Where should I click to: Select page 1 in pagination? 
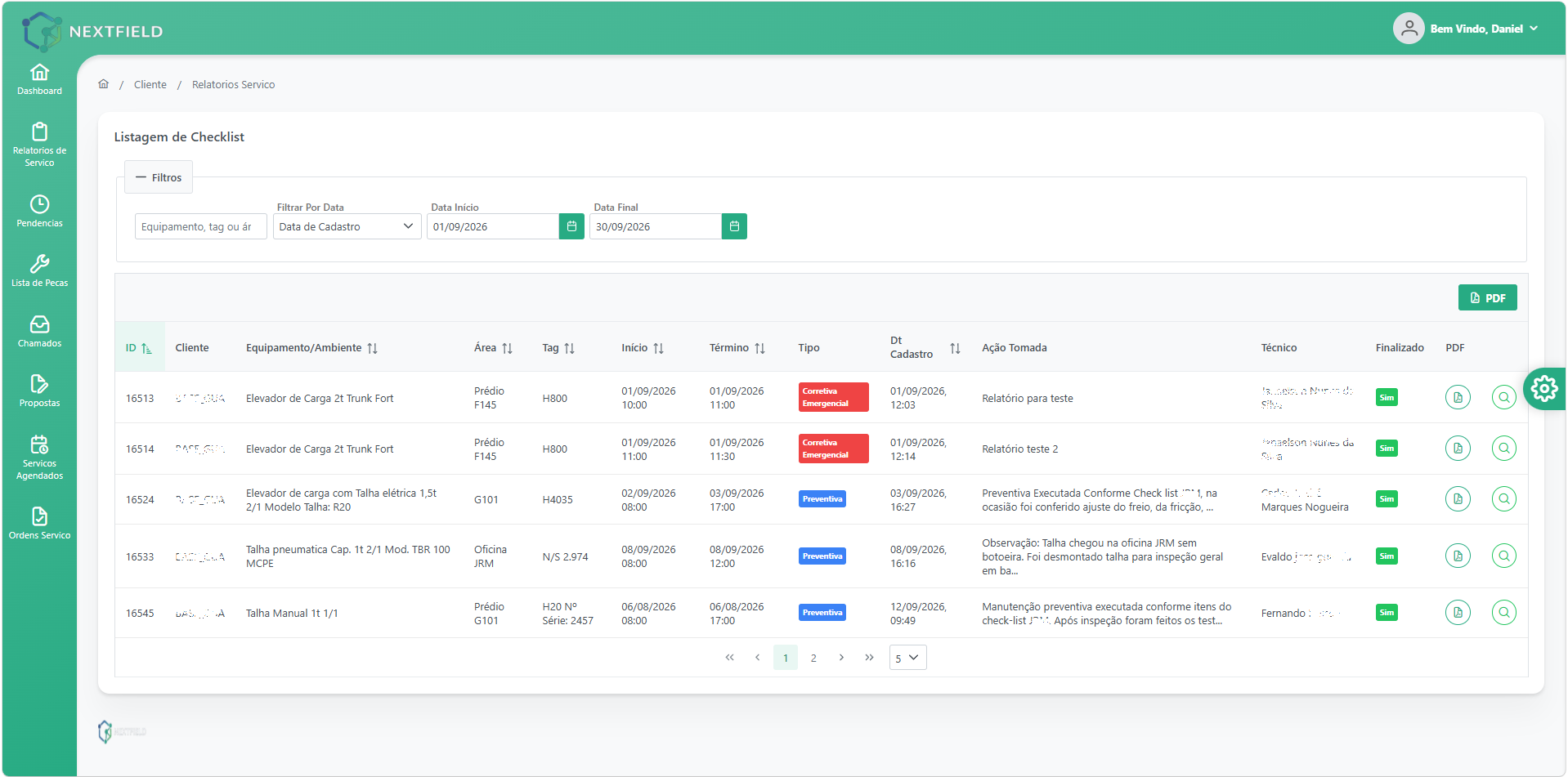pyautogui.click(x=786, y=658)
